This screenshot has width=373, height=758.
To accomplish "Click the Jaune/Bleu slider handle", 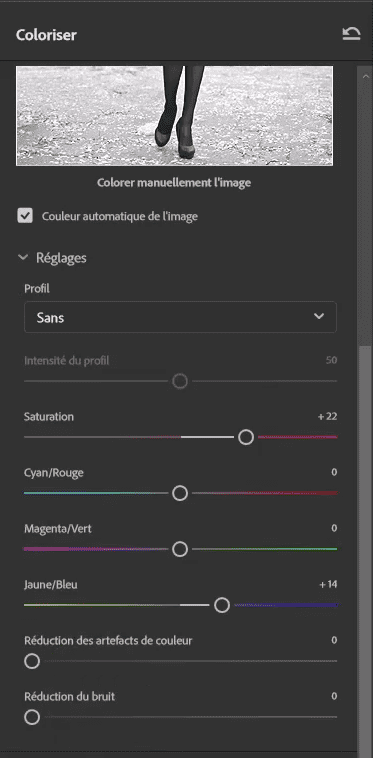I will [222, 605].
